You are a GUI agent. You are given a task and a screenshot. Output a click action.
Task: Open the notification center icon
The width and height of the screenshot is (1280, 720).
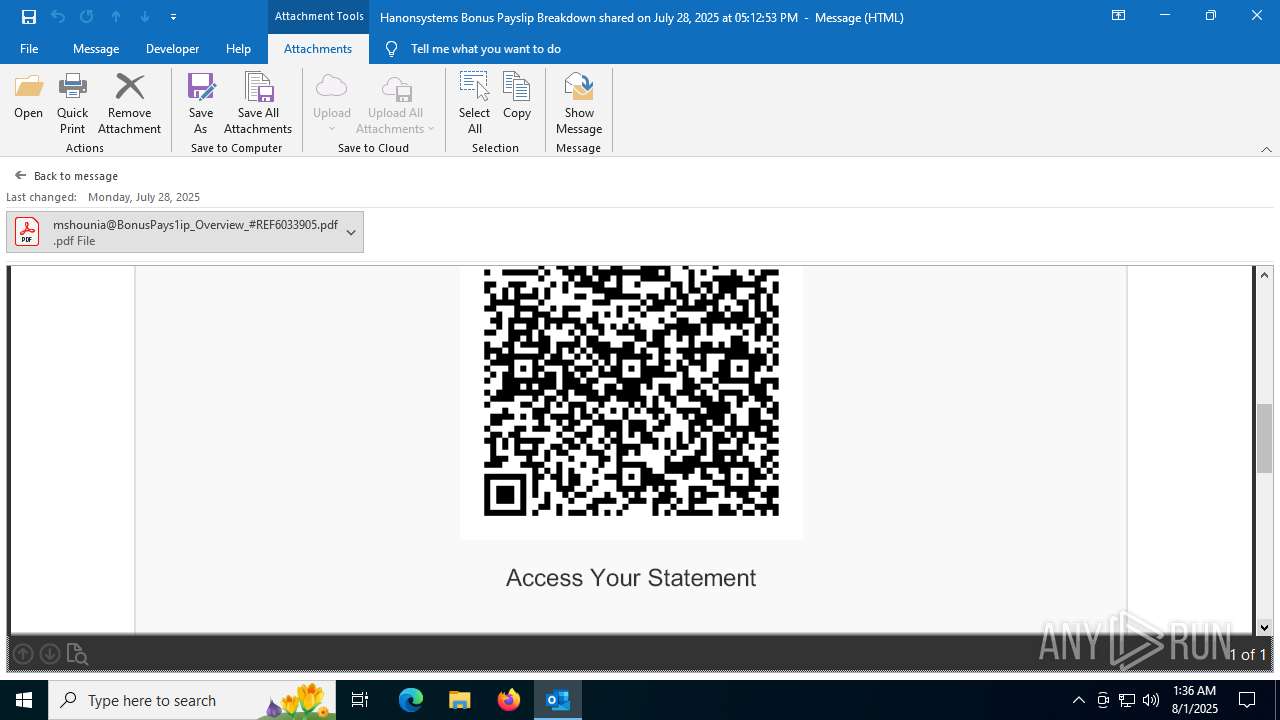(1247, 700)
